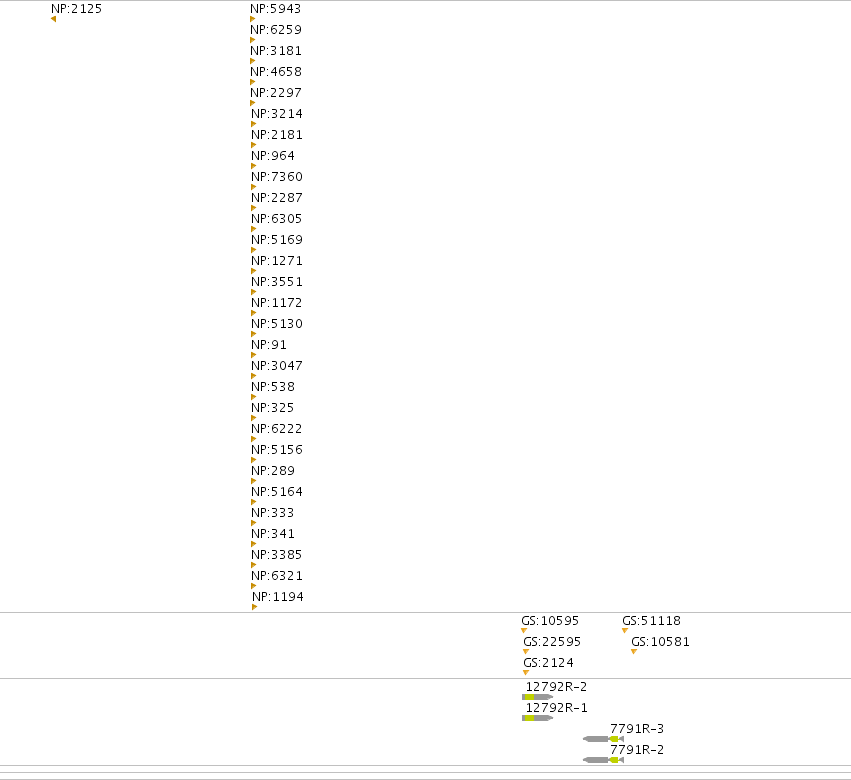
Task: Click the NP:5169 feature label
Action: pyautogui.click(x=277, y=240)
